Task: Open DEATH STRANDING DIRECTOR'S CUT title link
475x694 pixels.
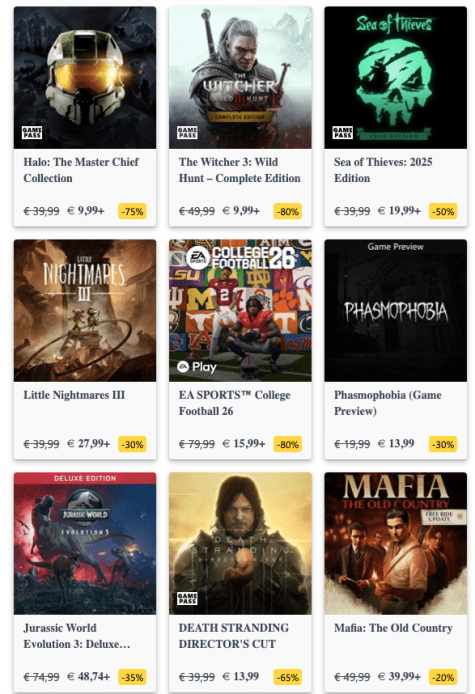Action: (x=234, y=636)
